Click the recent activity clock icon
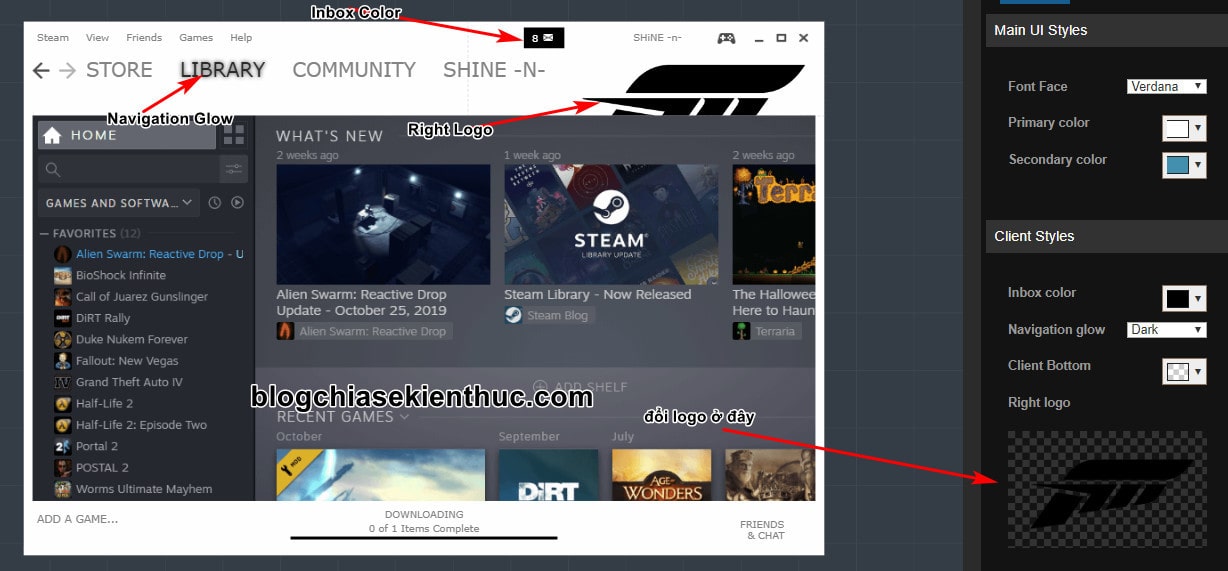1228x571 pixels. pyautogui.click(x=214, y=203)
